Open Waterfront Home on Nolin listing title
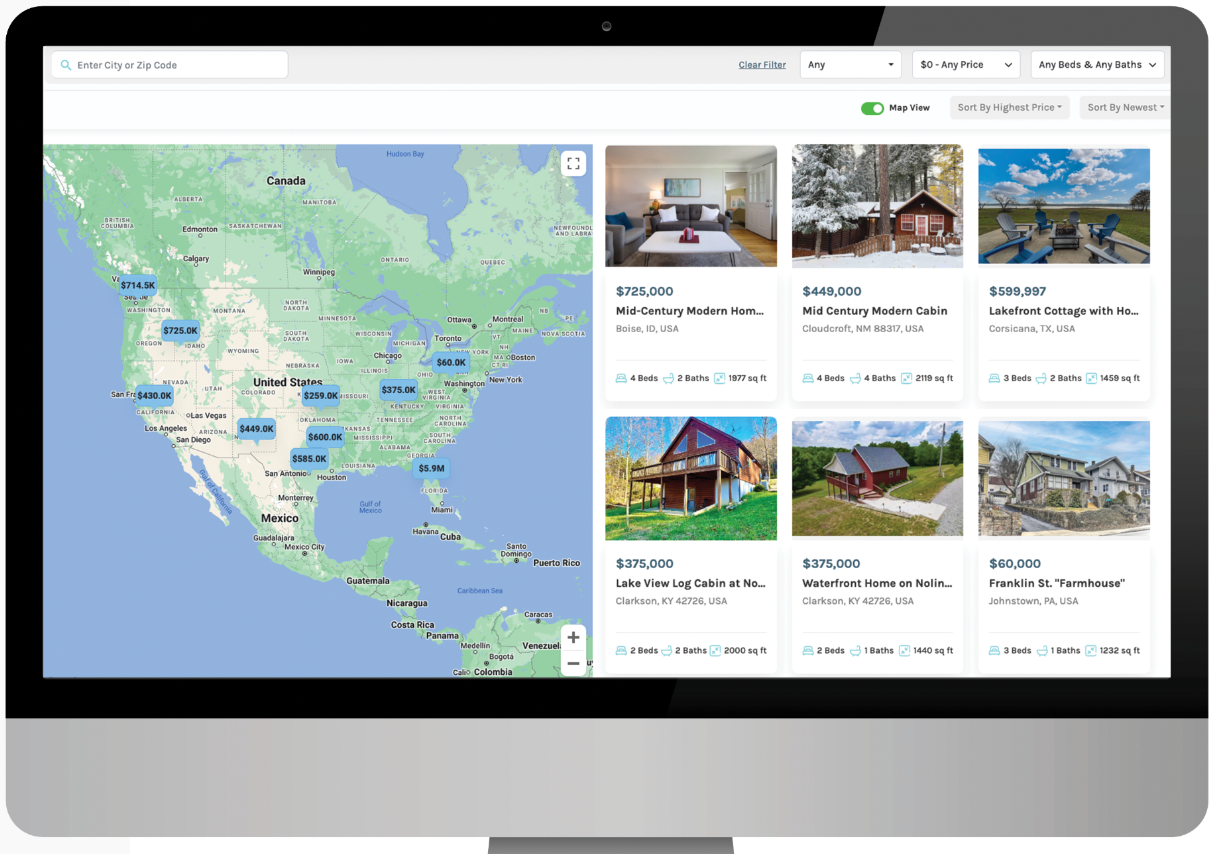Viewport: 1213px width, 854px height. (x=877, y=583)
